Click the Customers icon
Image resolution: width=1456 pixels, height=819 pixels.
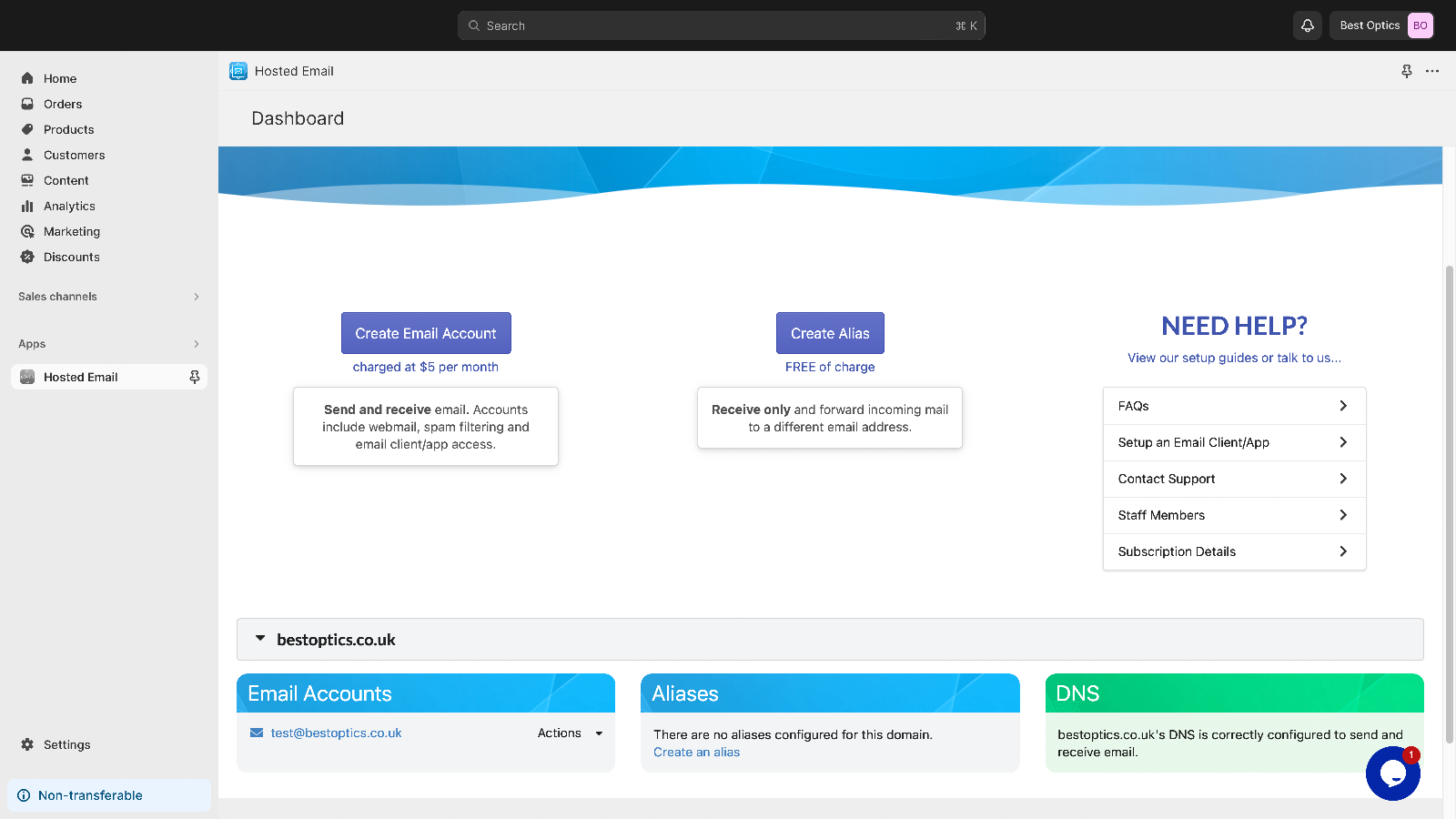tap(27, 155)
